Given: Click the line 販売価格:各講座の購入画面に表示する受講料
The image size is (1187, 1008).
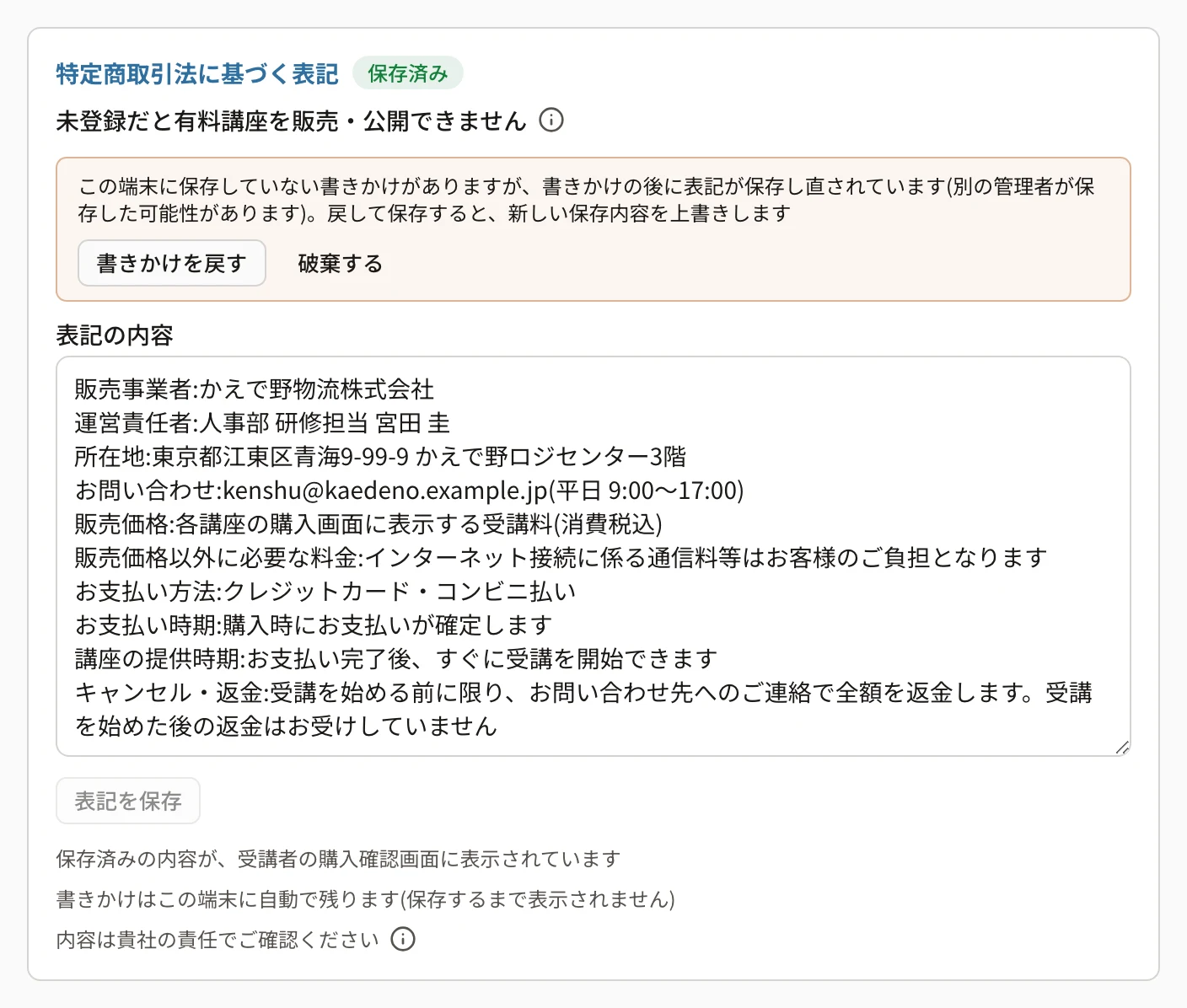Looking at the screenshot, I should click(x=368, y=524).
